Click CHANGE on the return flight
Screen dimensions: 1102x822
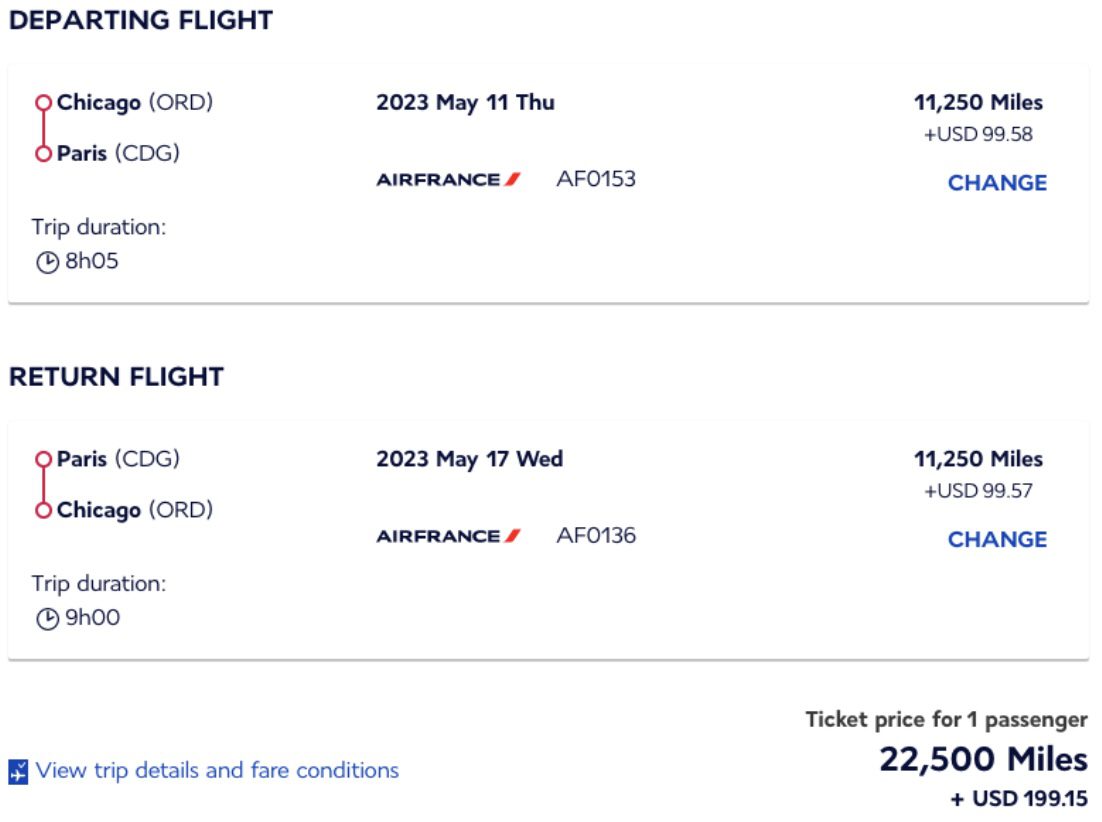tap(996, 538)
